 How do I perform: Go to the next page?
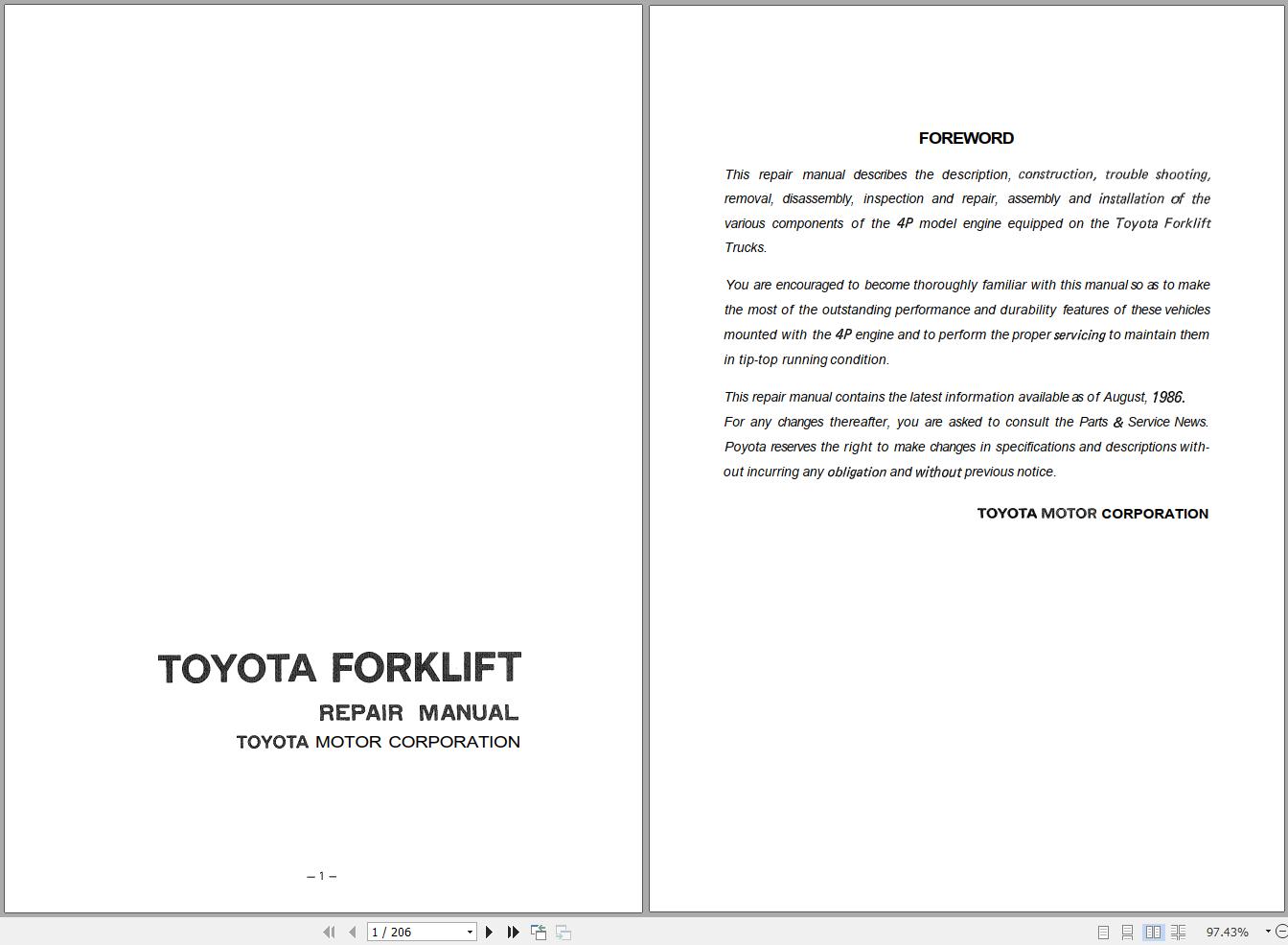click(x=490, y=931)
